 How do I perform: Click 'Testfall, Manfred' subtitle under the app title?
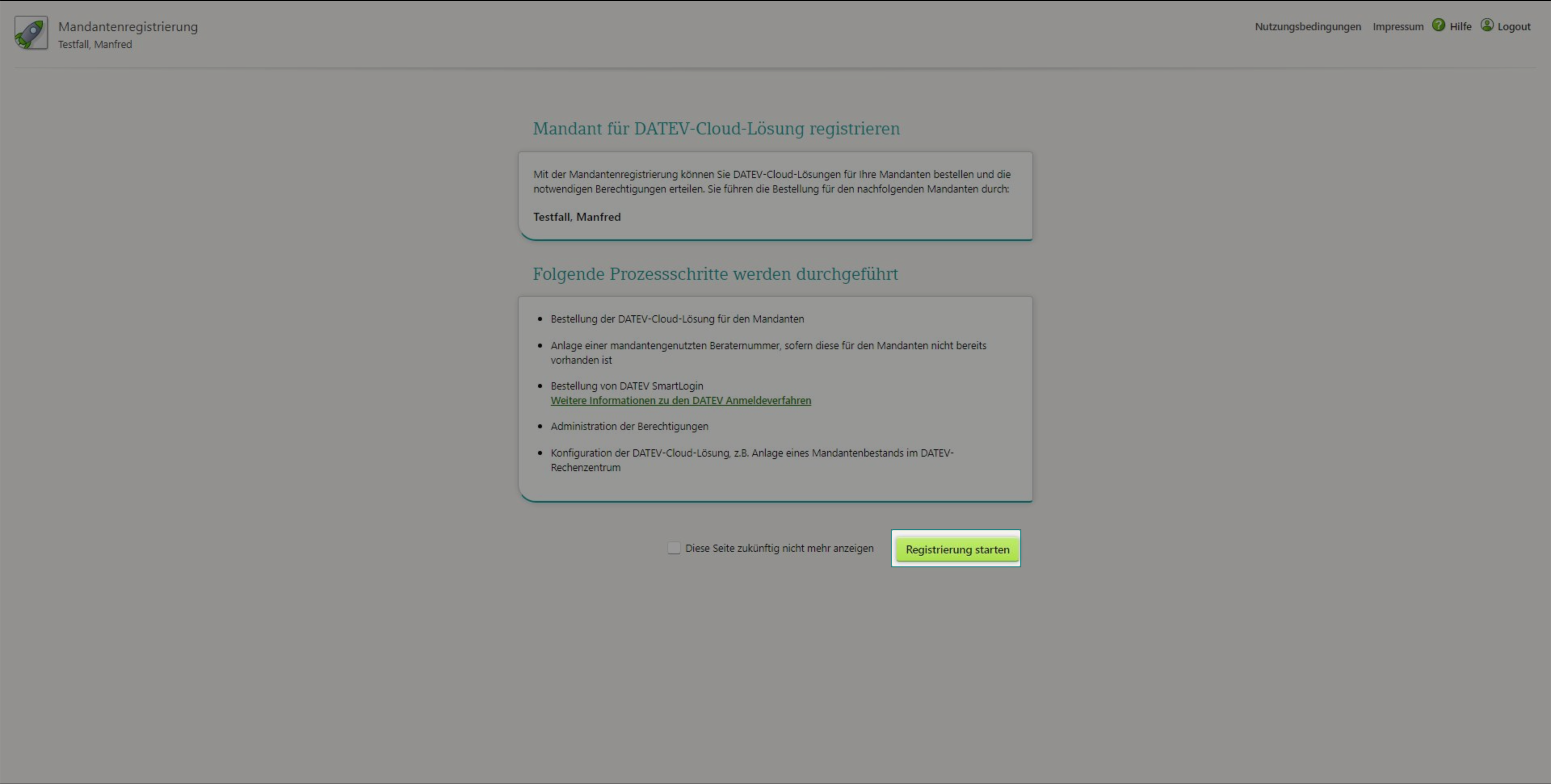point(95,44)
